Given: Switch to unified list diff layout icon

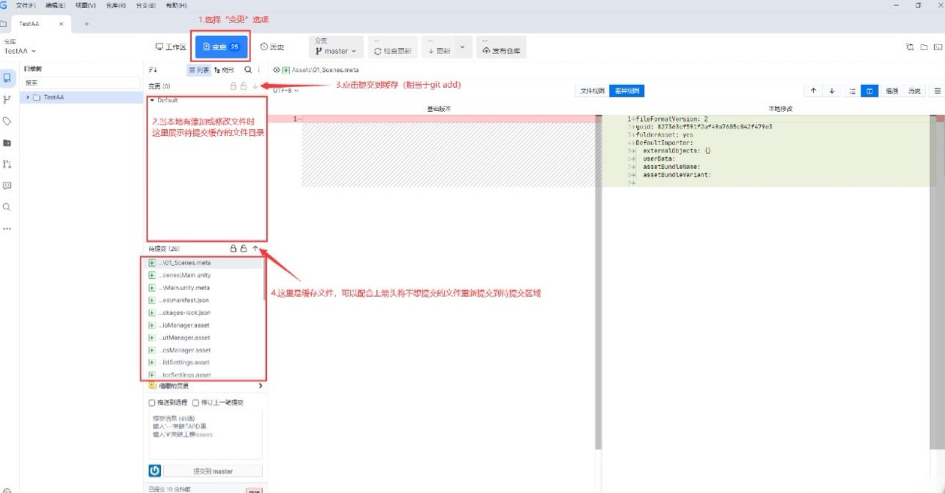Looking at the screenshot, I should point(852,91).
